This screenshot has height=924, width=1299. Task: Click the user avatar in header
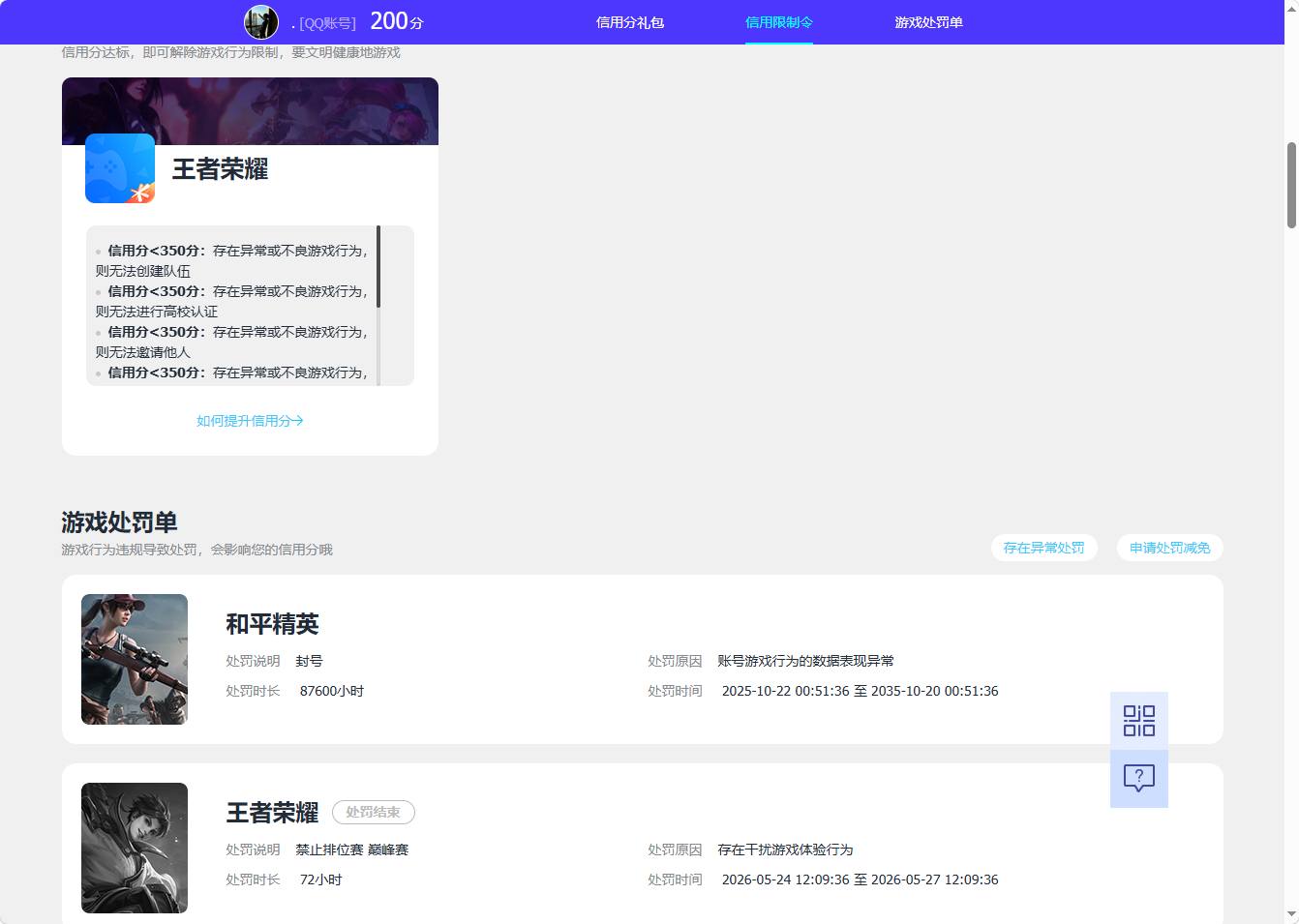(x=261, y=22)
